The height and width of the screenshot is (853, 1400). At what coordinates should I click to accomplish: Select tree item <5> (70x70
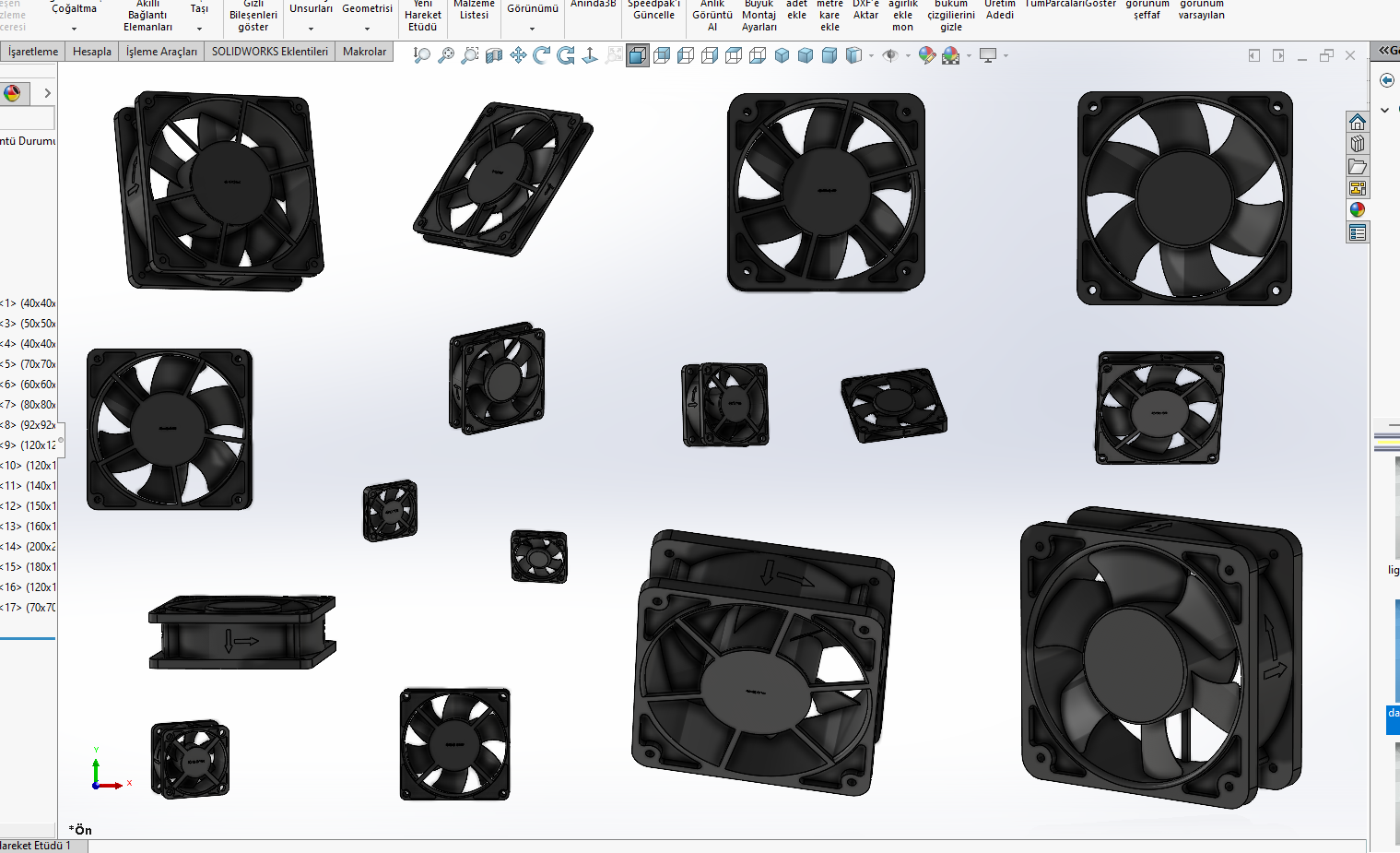coord(28,364)
